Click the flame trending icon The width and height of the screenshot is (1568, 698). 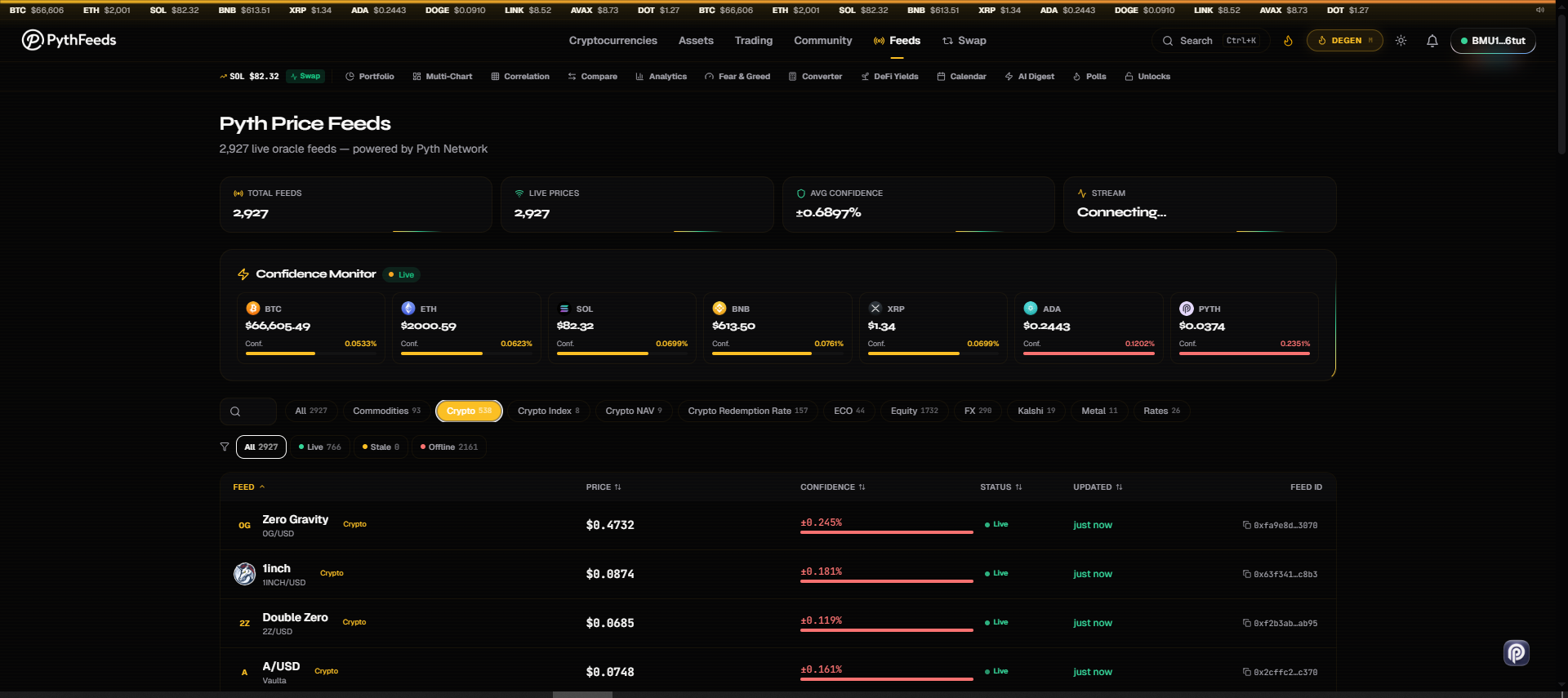click(x=1288, y=41)
